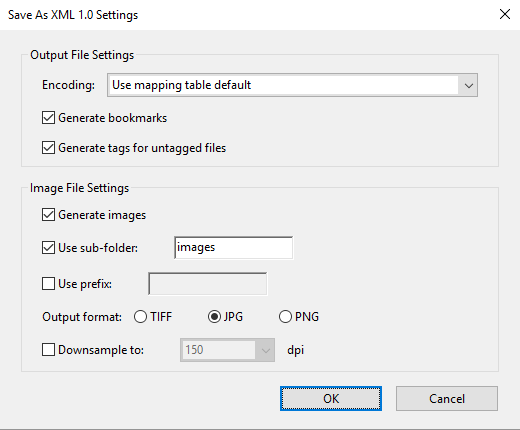Image resolution: width=520 pixels, height=430 pixels.
Task: Open the 150 dpi downsample dropdown
Action: click(x=227, y=350)
